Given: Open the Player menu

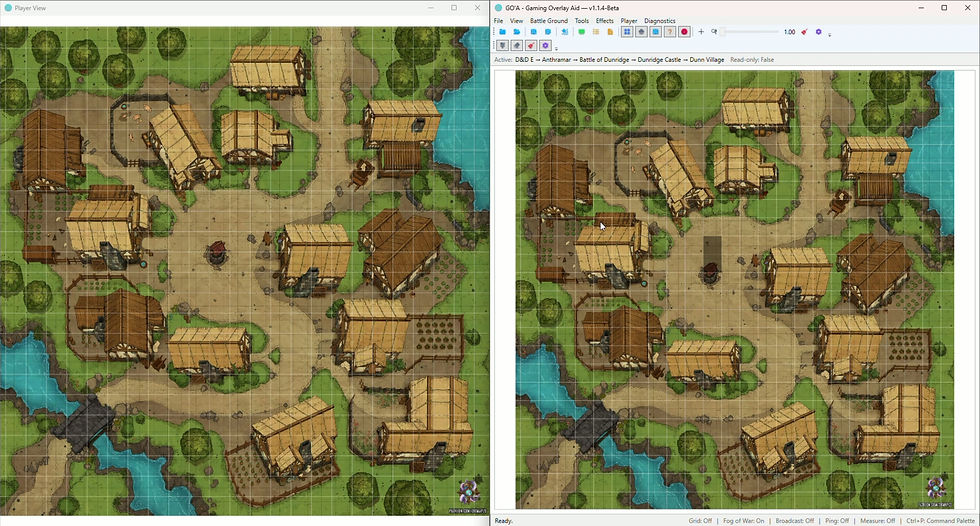Looking at the screenshot, I should (629, 21).
